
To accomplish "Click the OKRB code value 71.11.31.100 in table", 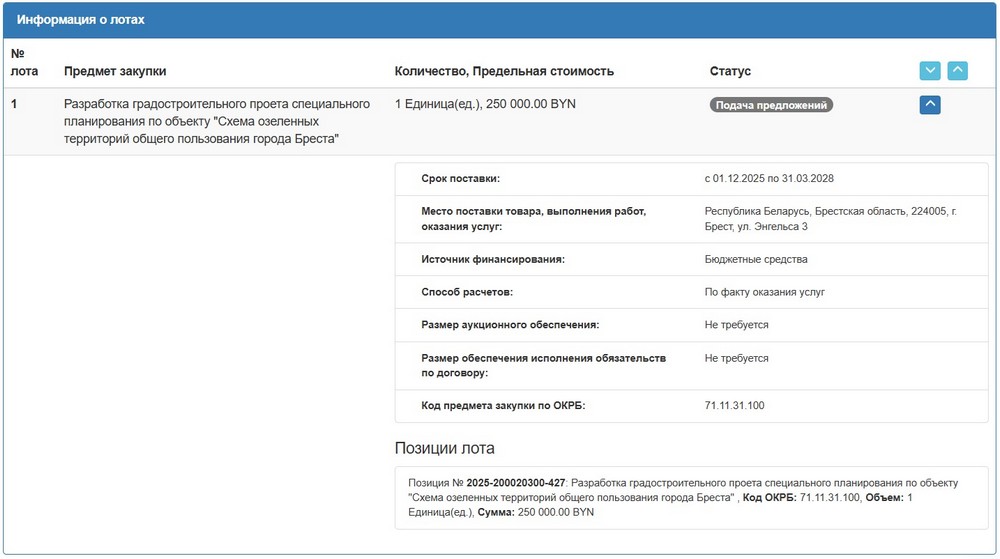I will click(x=734, y=406).
